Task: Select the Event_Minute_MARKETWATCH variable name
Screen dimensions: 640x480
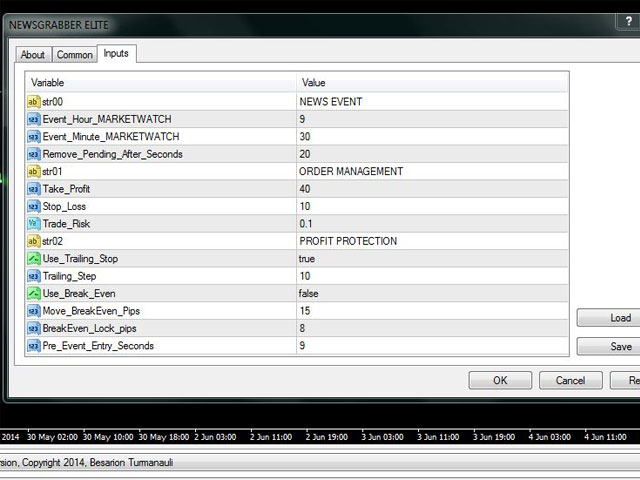Action: tap(111, 137)
